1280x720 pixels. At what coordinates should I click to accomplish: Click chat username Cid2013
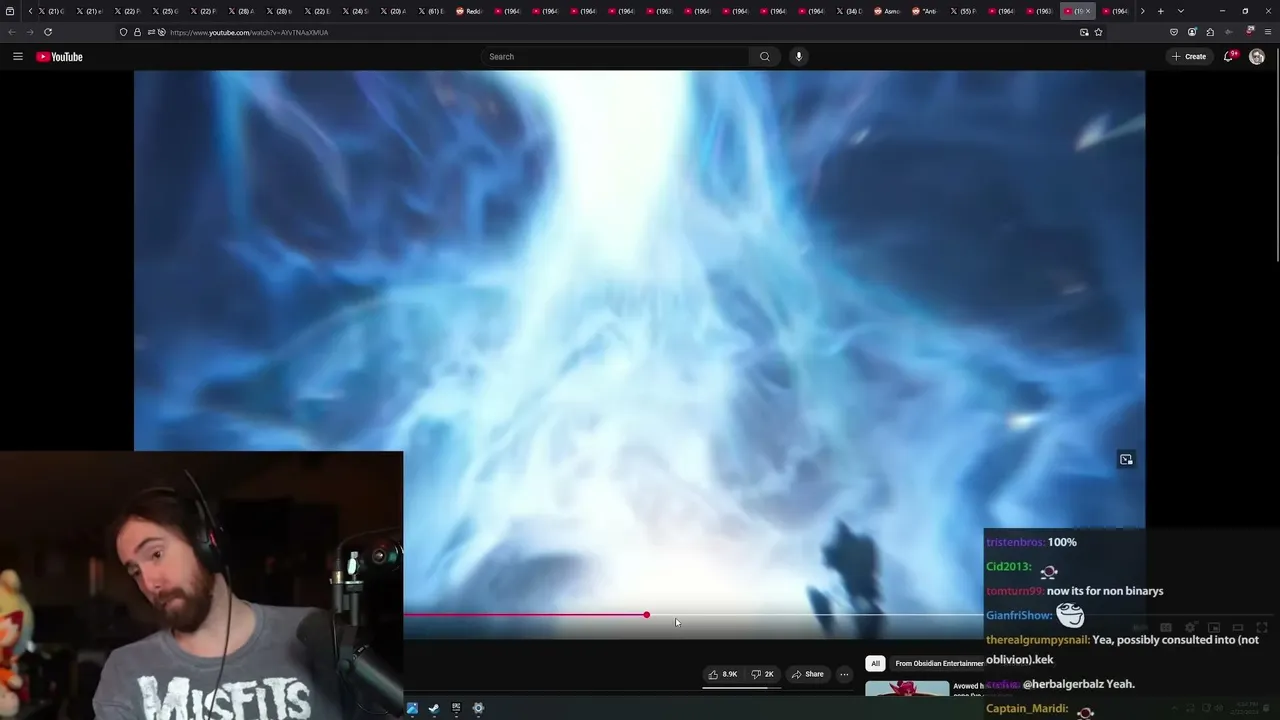(1008, 567)
